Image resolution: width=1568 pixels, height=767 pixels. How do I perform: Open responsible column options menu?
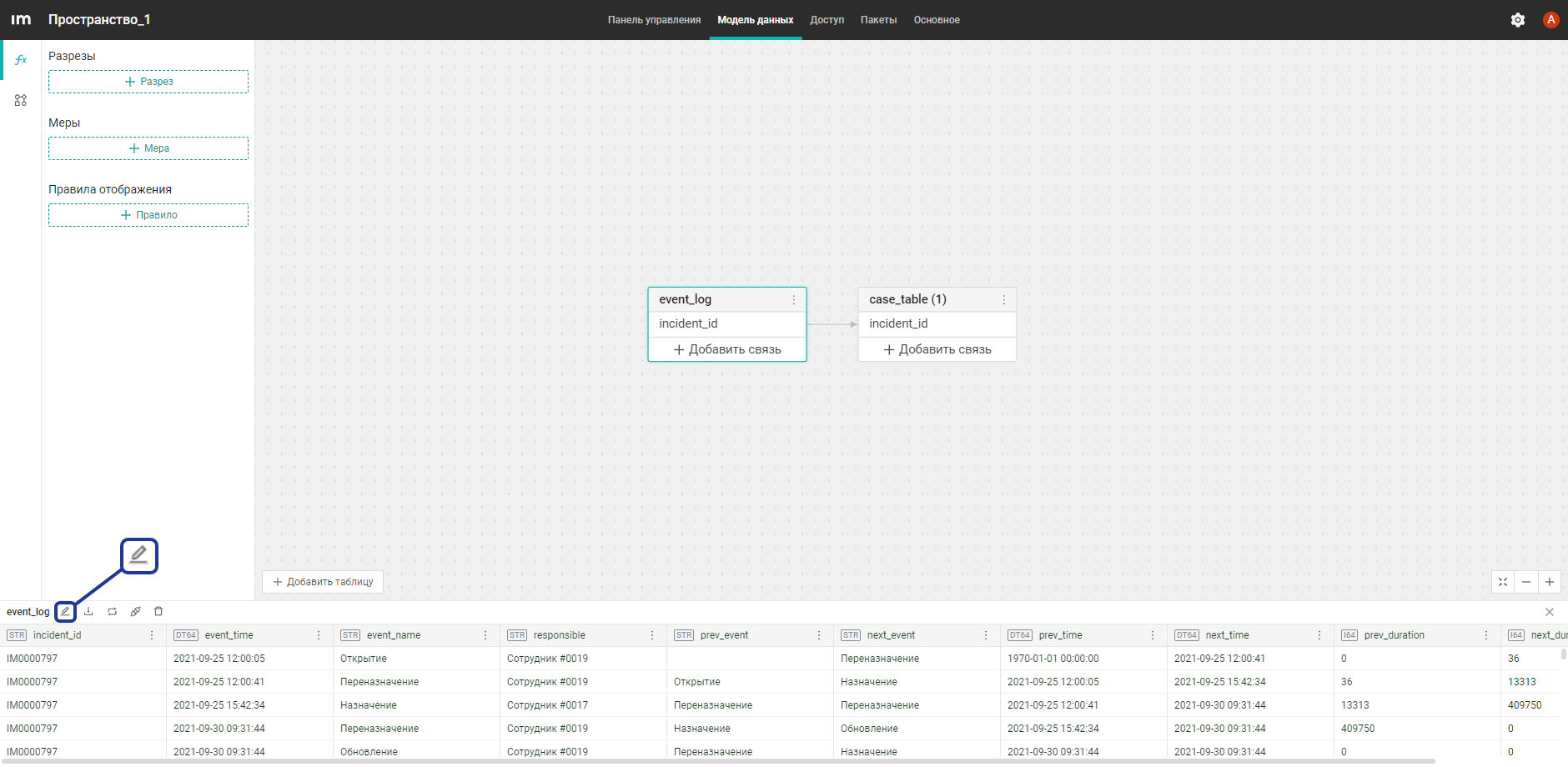(652, 635)
